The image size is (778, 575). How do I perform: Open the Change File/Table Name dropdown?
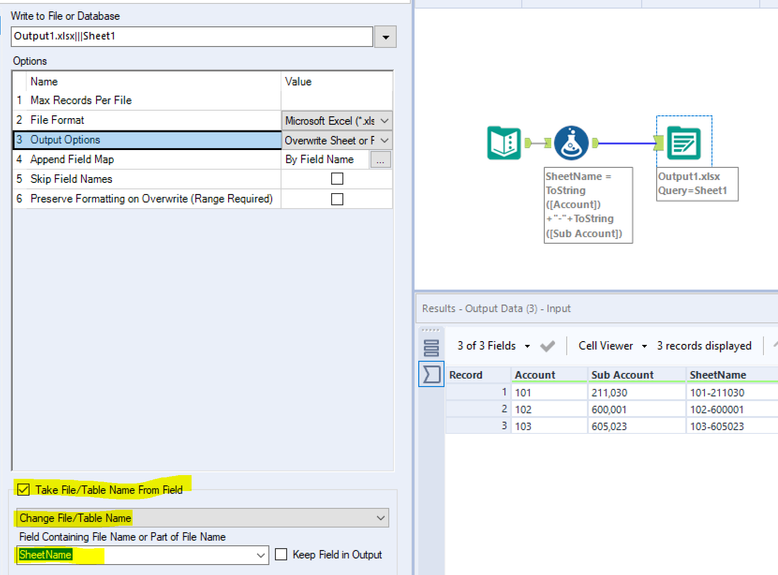(380, 518)
